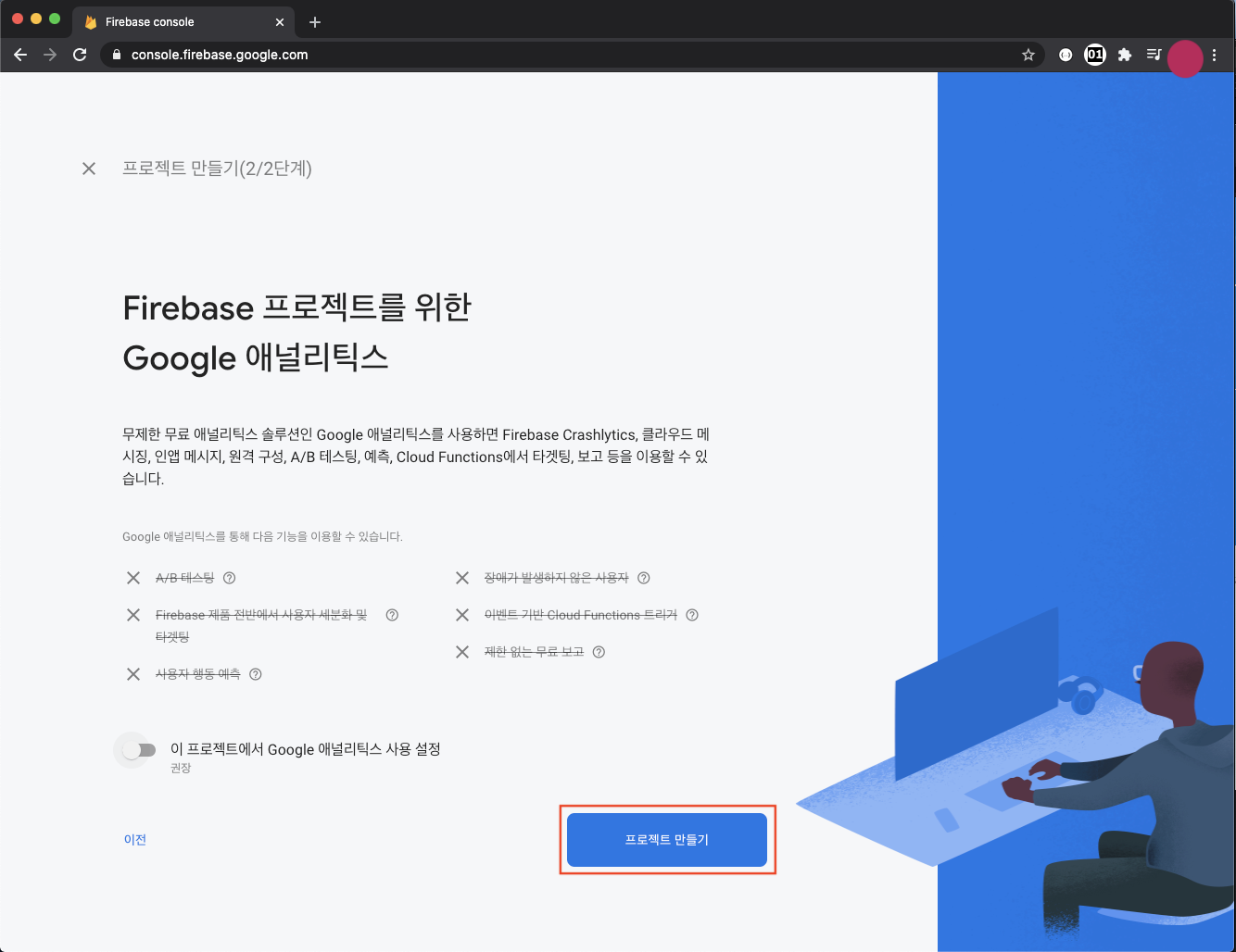Click the 01 extension icon
The height and width of the screenshot is (952, 1236).
click(x=1095, y=55)
